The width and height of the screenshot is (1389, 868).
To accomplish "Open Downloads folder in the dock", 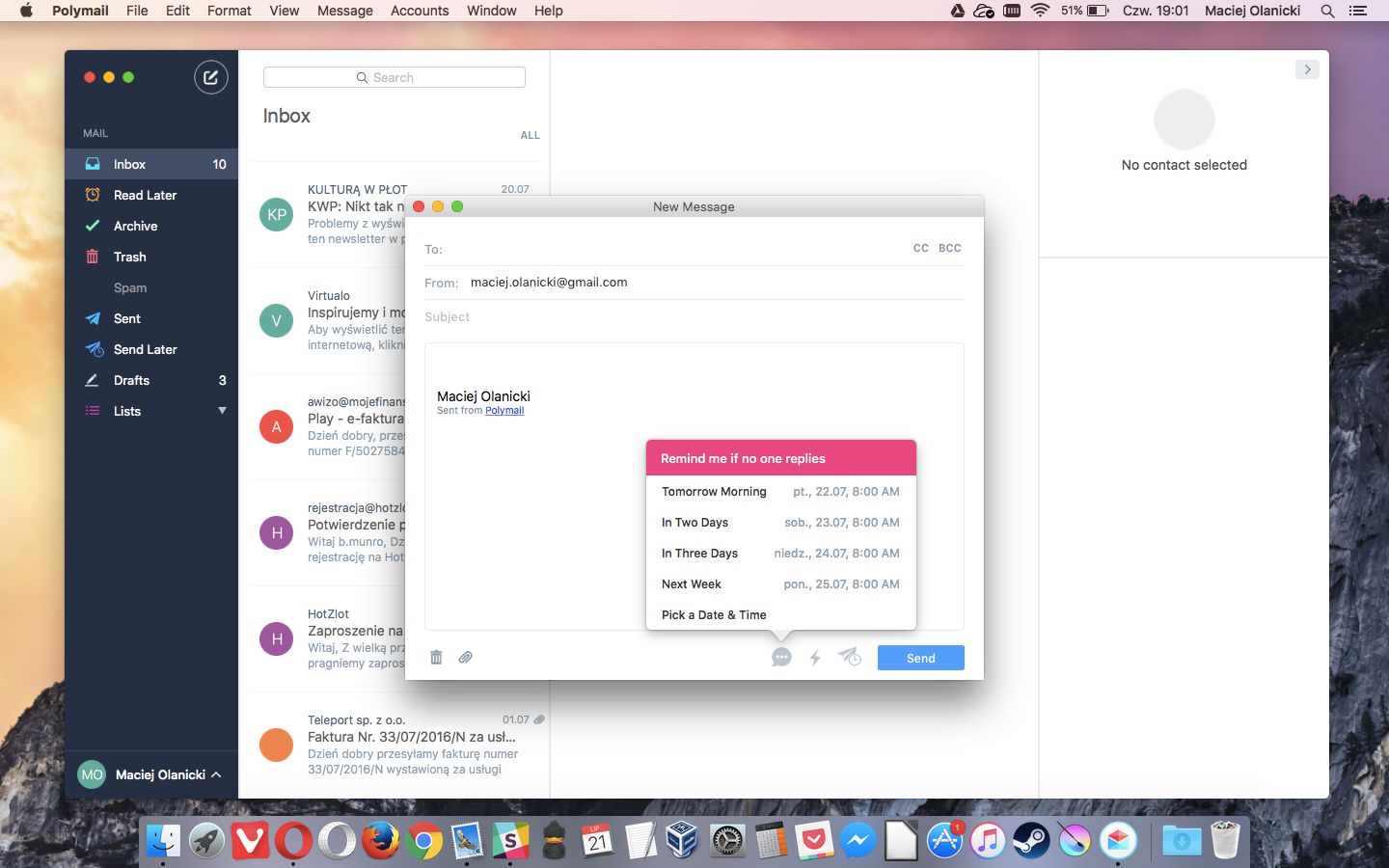I will point(1182,841).
